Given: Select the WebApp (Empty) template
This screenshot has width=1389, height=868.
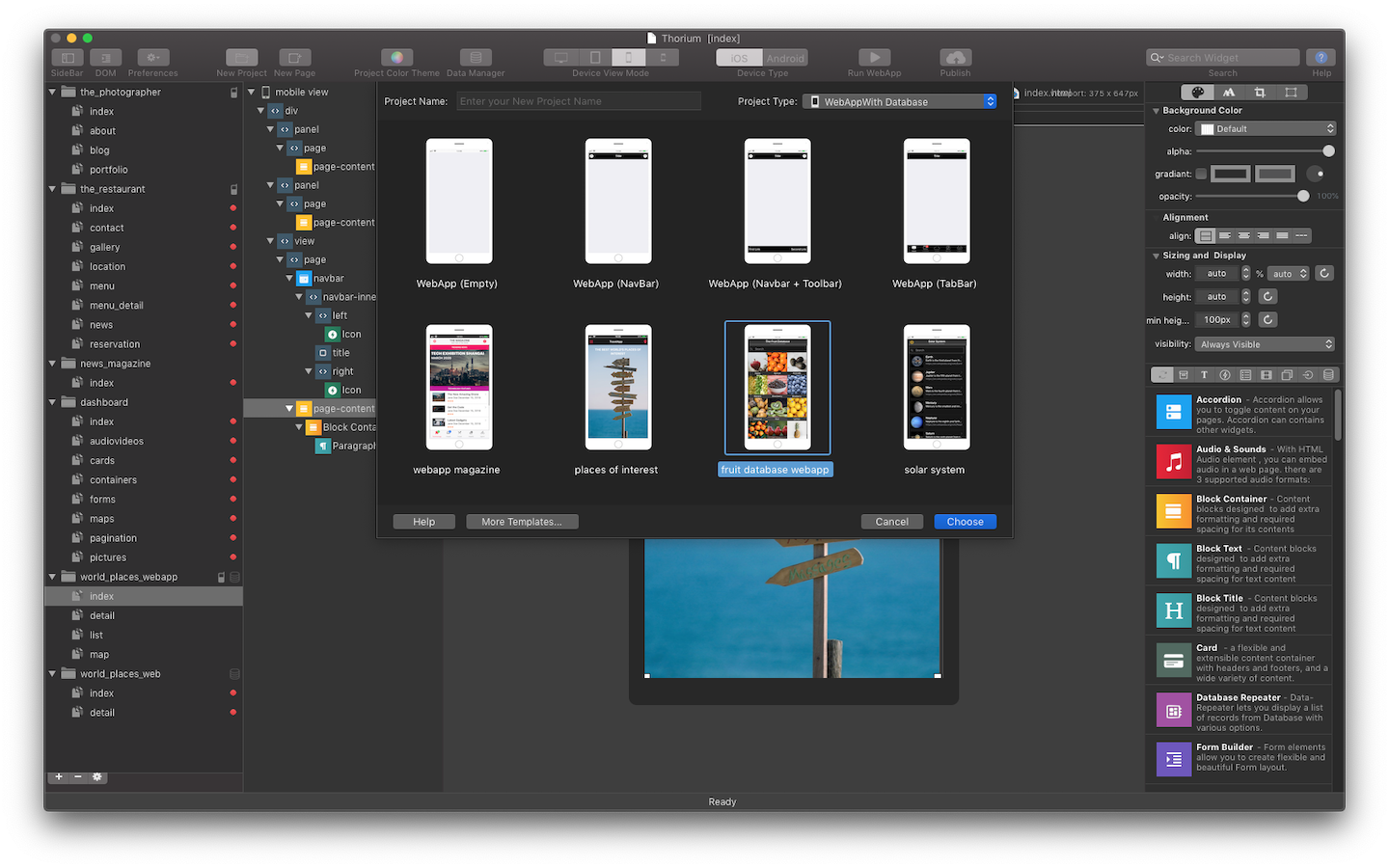Looking at the screenshot, I should pos(459,202).
